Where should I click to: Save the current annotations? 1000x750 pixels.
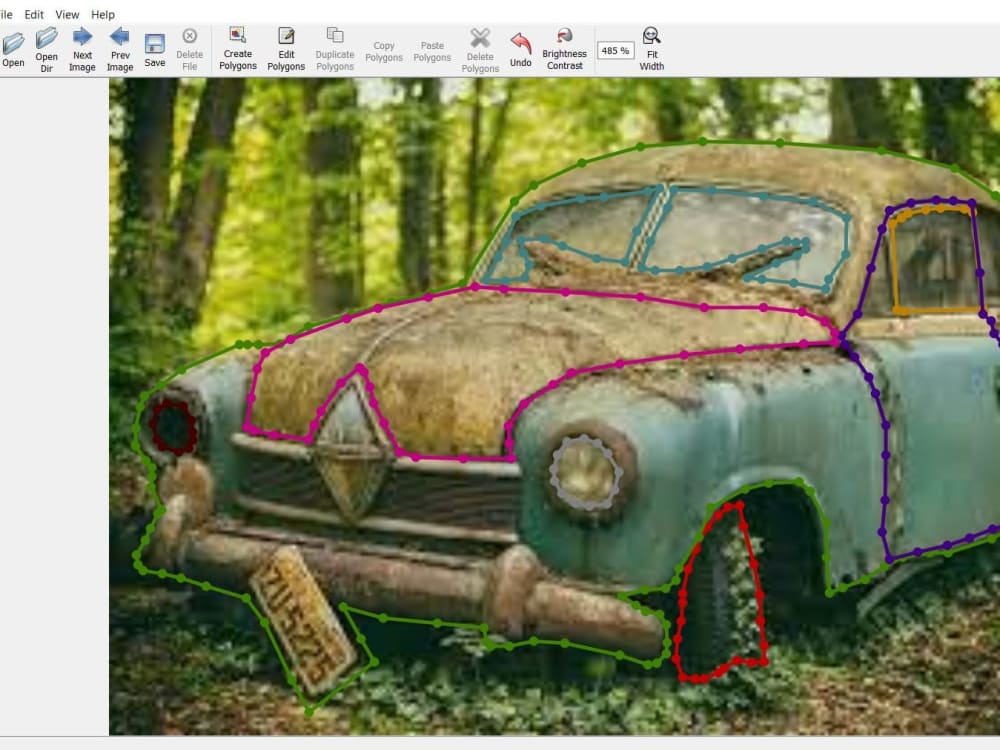pyautogui.click(x=155, y=50)
